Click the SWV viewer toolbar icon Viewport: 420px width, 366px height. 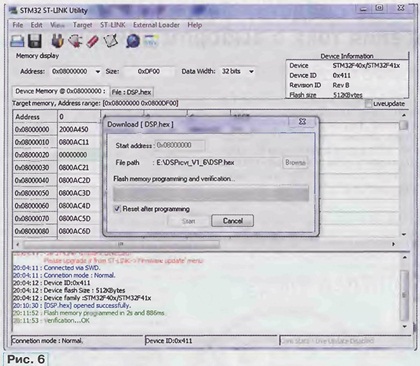pos(151,41)
